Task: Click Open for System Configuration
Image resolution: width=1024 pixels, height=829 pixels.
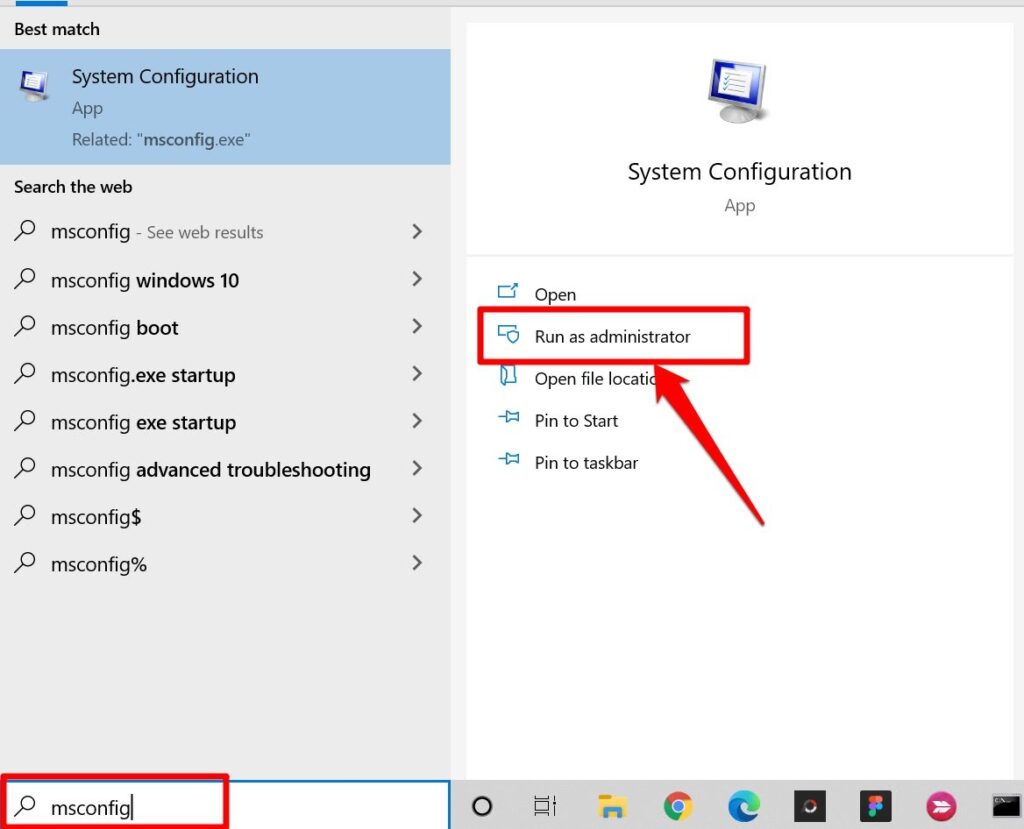Action: click(x=554, y=294)
